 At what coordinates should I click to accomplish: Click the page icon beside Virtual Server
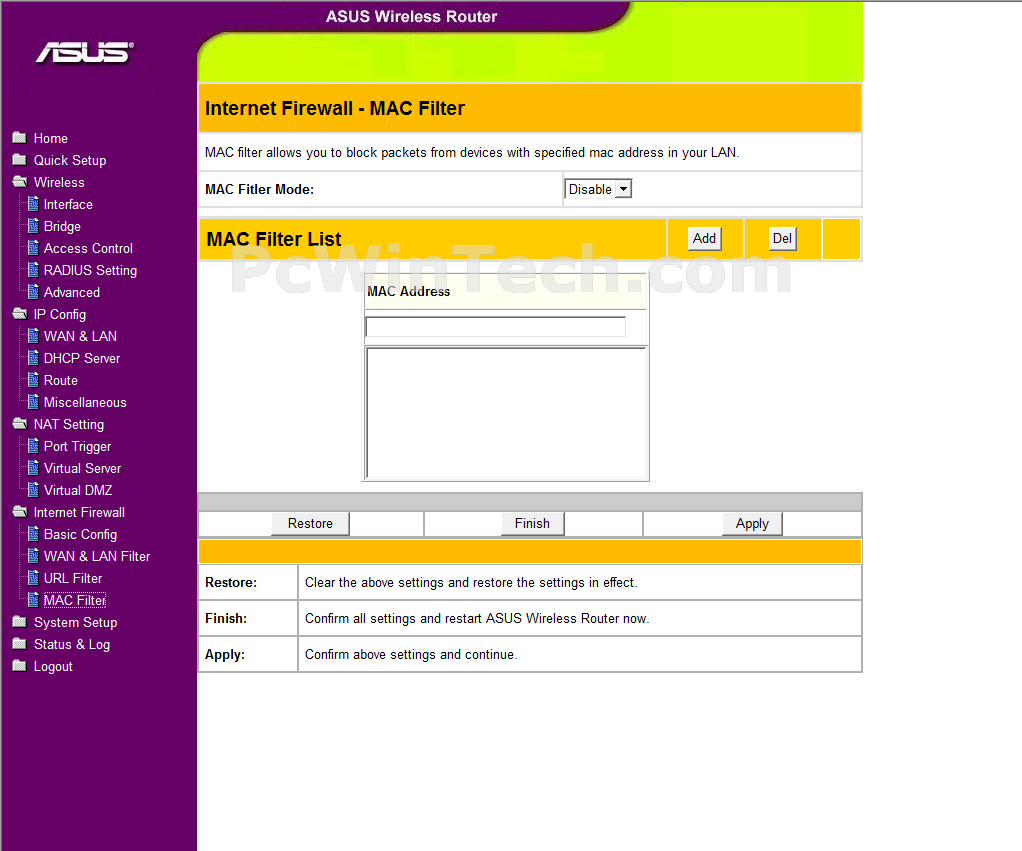(x=33, y=468)
